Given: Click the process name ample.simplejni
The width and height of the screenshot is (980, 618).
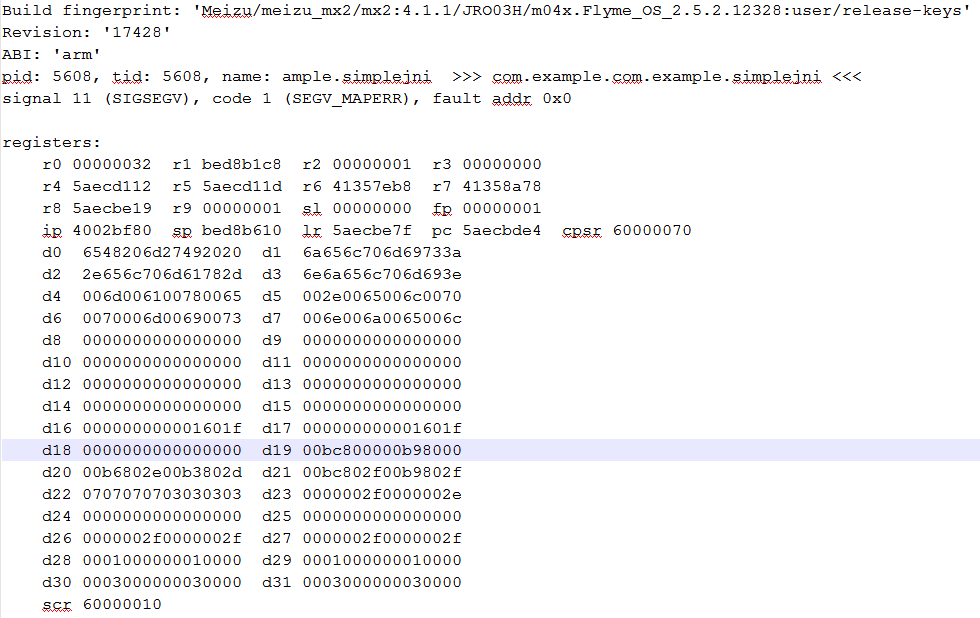Looking at the screenshot, I should point(356,76).
